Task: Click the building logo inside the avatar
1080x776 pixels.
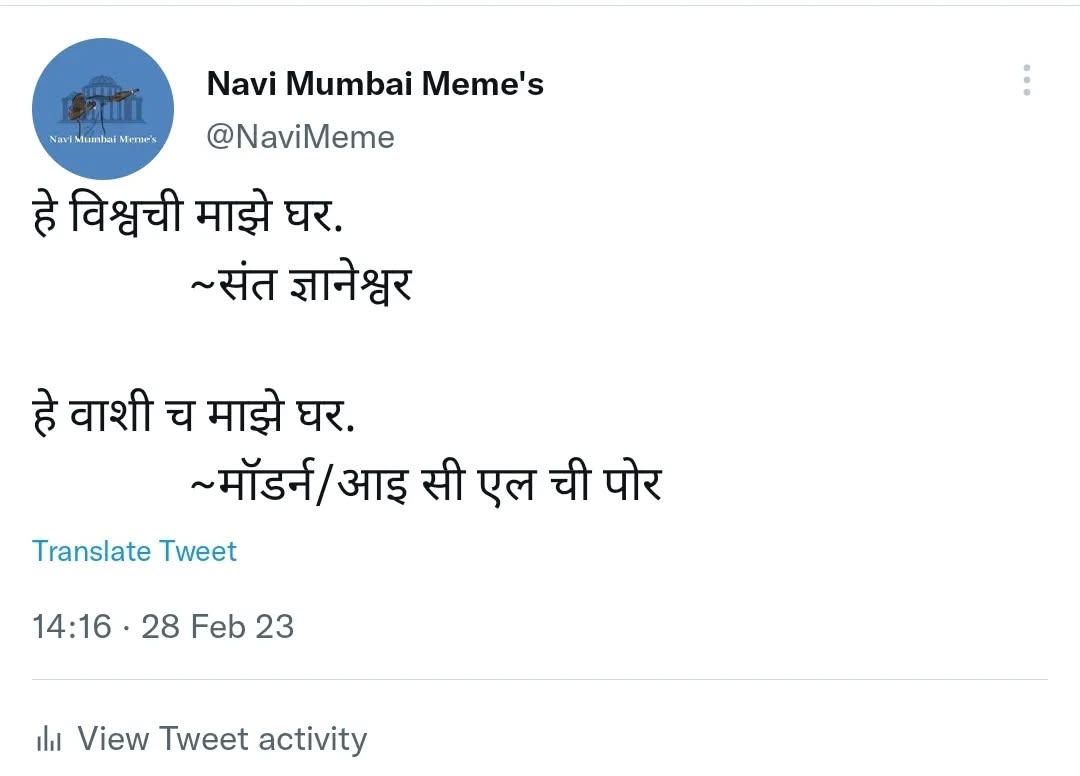Action: coord(100,100)
